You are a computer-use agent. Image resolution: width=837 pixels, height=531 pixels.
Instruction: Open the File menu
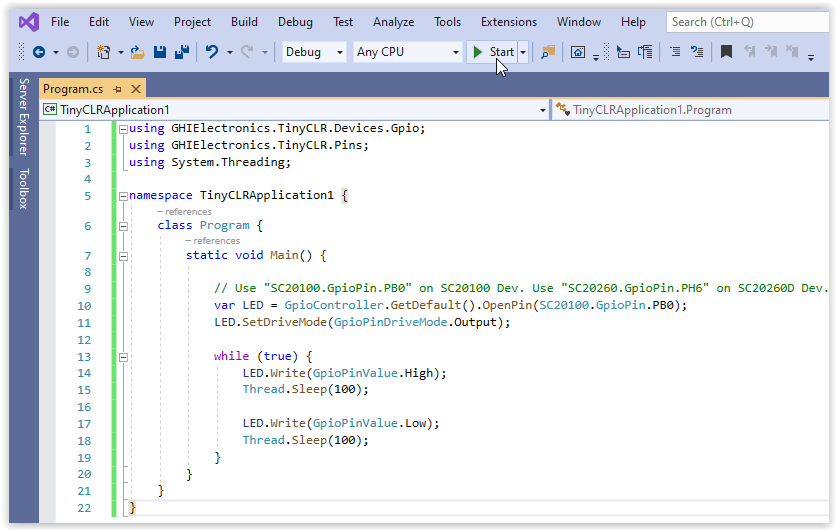(x=60, y=22)
